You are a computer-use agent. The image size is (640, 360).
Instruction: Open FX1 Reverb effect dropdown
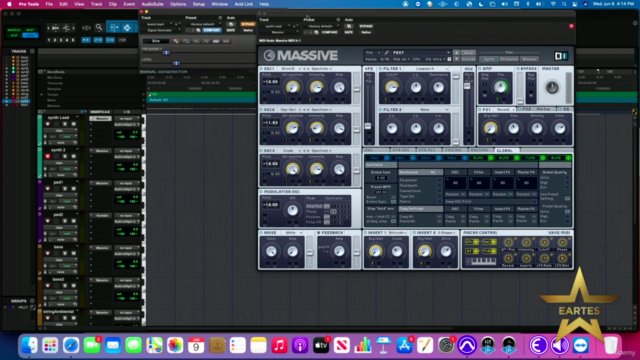pyautogui.click(x=504, y=110)
